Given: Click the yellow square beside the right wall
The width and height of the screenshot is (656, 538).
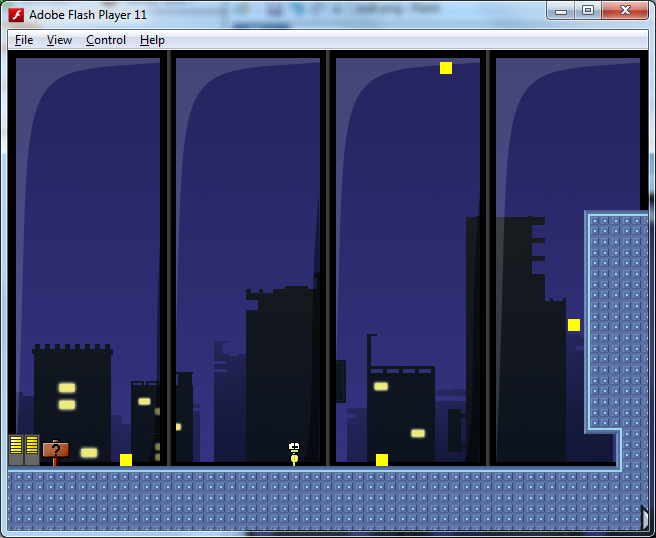Looking at the screenshot, I should [x=574, y=325].
